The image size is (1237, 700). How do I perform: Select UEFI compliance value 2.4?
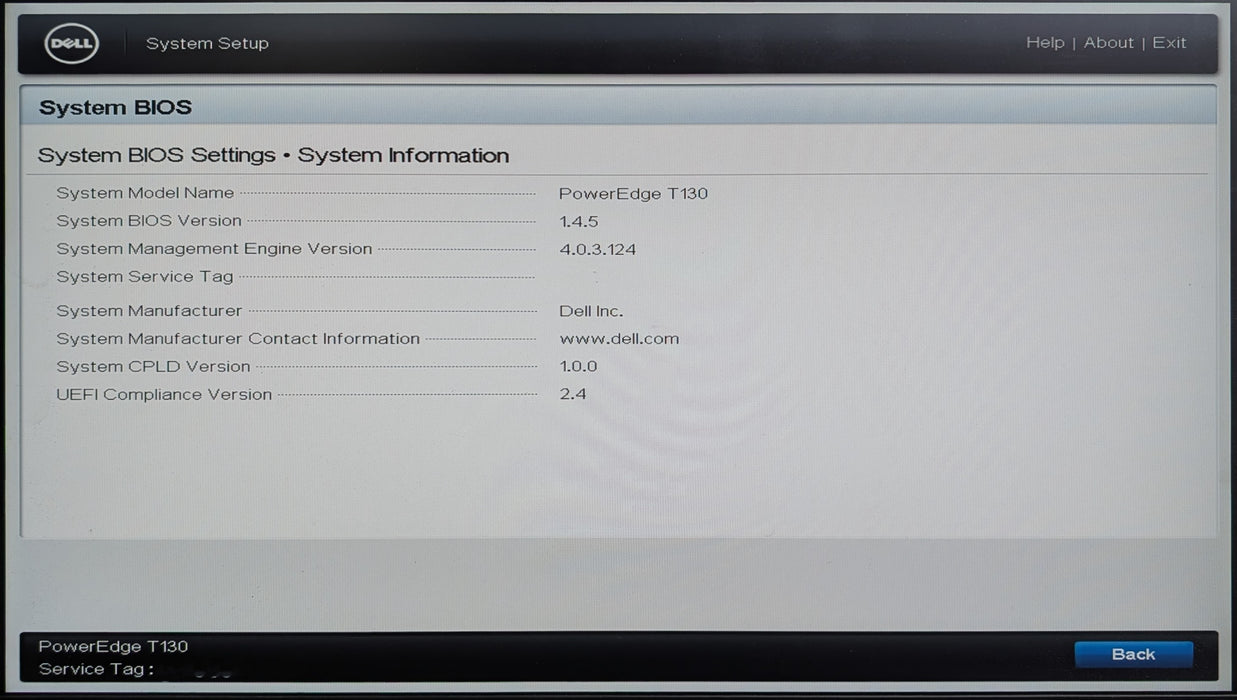point(573,394)
